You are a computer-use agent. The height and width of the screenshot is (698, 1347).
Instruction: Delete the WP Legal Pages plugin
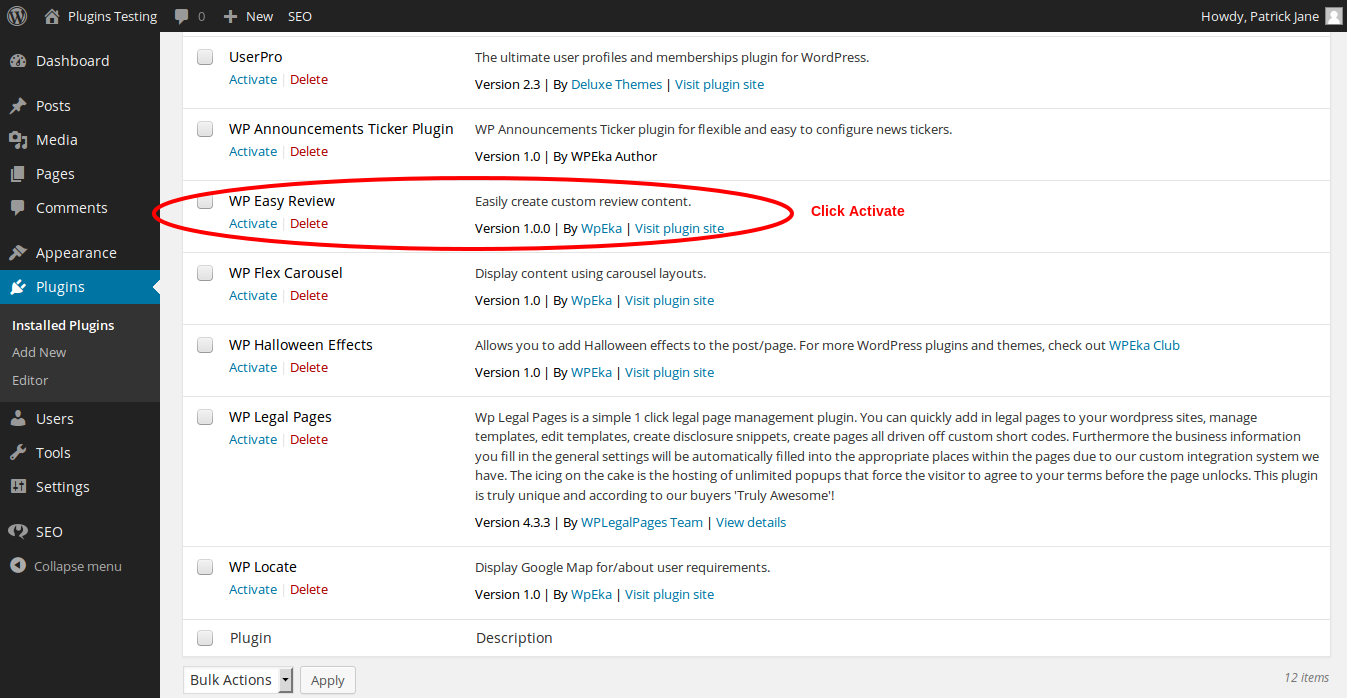(309, 440)
